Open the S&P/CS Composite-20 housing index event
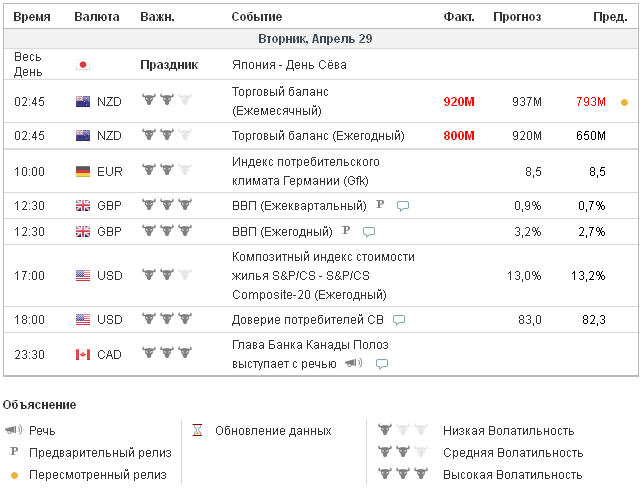The height and width of the screenshot is (491, 643). [322, 275]
